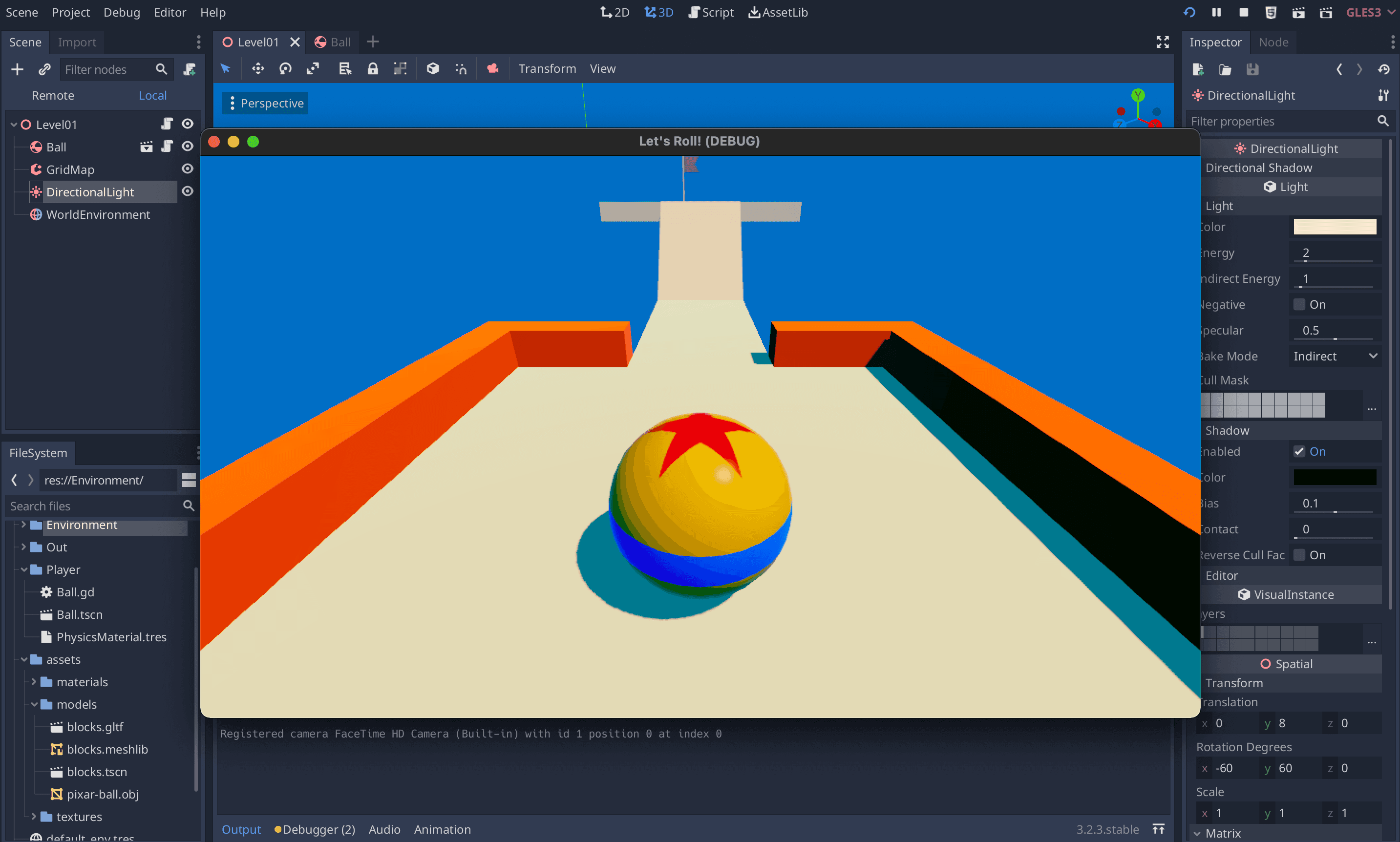Load resource folder icon in Inspector
The height and width of the screenshot is (842, 1400).
[1225, 69]
